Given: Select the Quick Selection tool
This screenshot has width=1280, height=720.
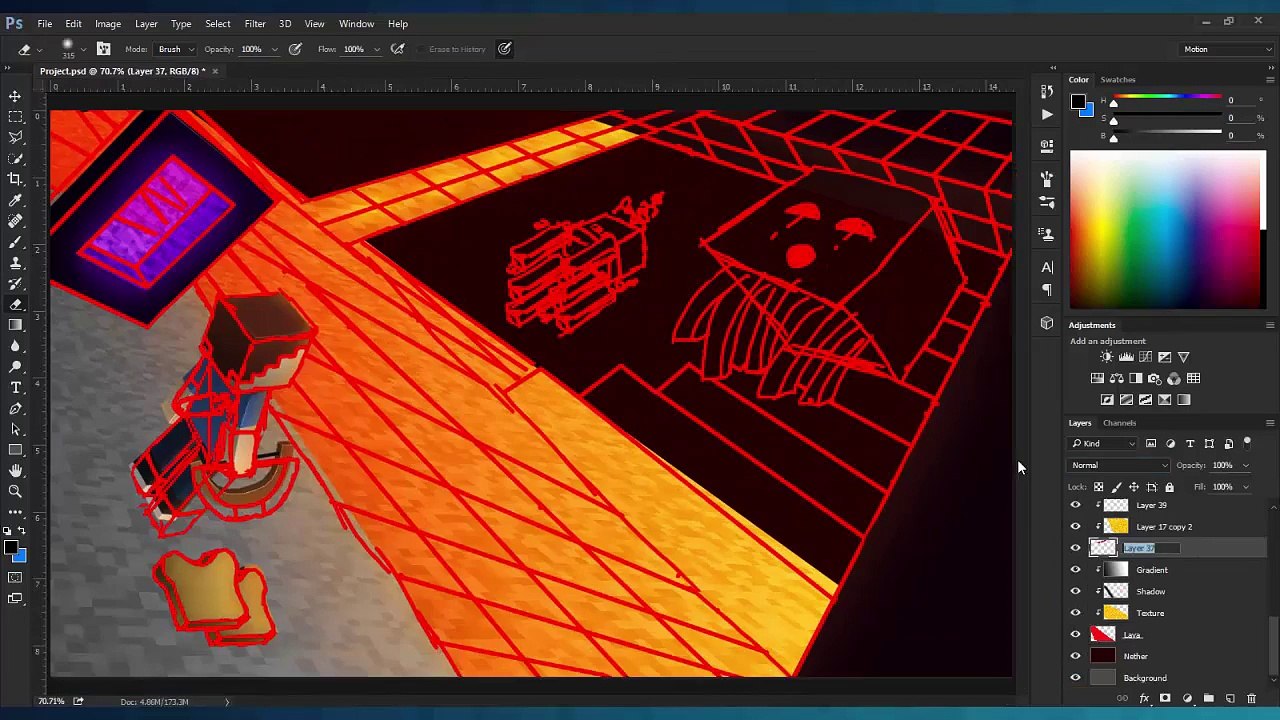Looking at the screenshot, I should [x=15, y=158].
